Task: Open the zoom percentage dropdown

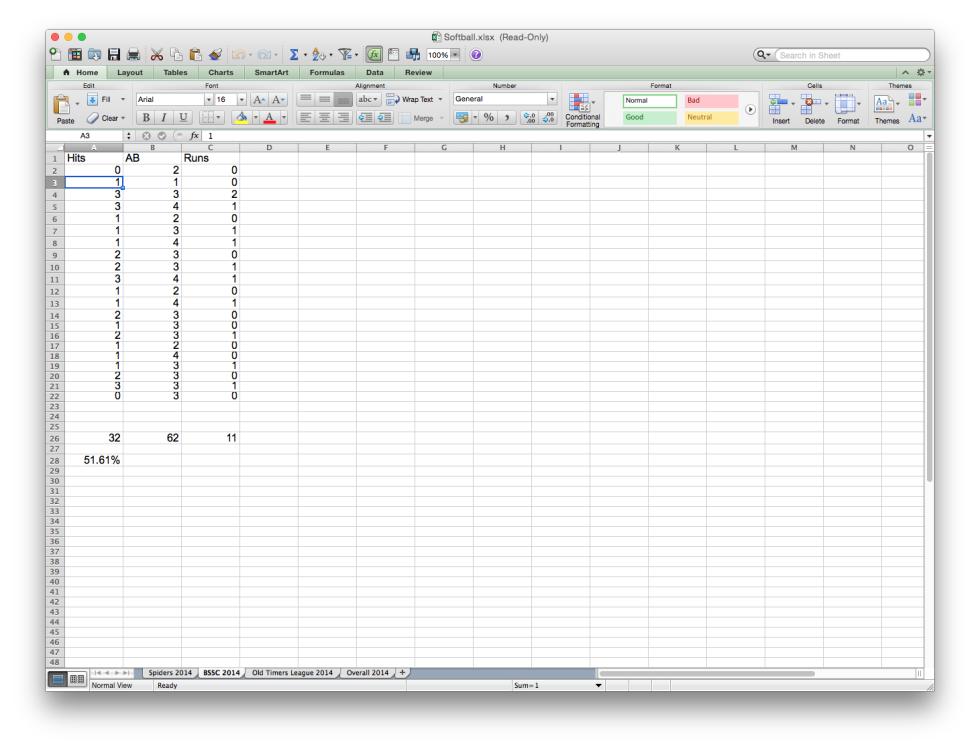Action: point(455,55)
